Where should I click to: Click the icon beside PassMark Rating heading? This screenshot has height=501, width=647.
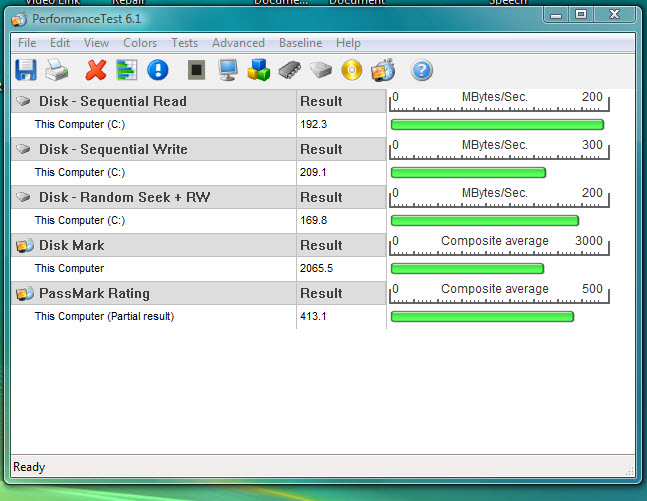pos(25,293)
